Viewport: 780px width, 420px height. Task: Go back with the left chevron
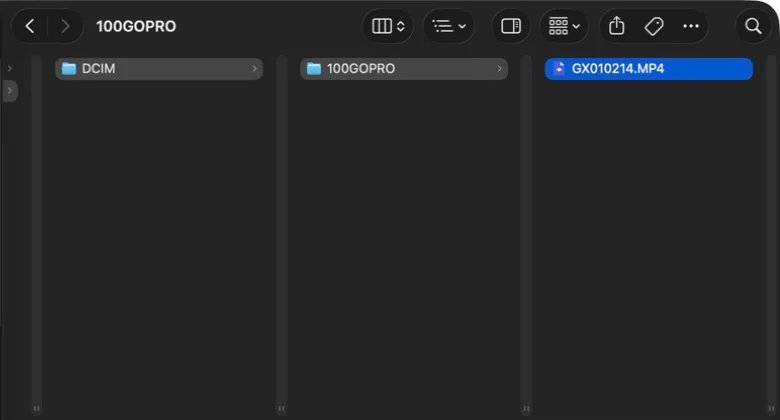tap(30, 26)
